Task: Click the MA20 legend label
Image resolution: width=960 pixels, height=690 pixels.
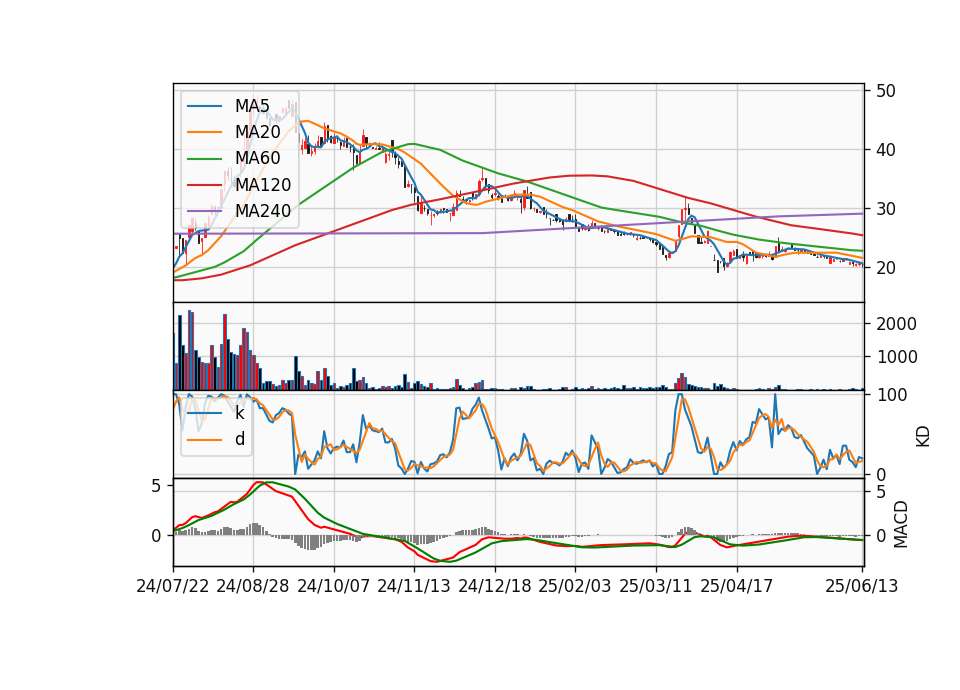Action: (x=257, y=132)
